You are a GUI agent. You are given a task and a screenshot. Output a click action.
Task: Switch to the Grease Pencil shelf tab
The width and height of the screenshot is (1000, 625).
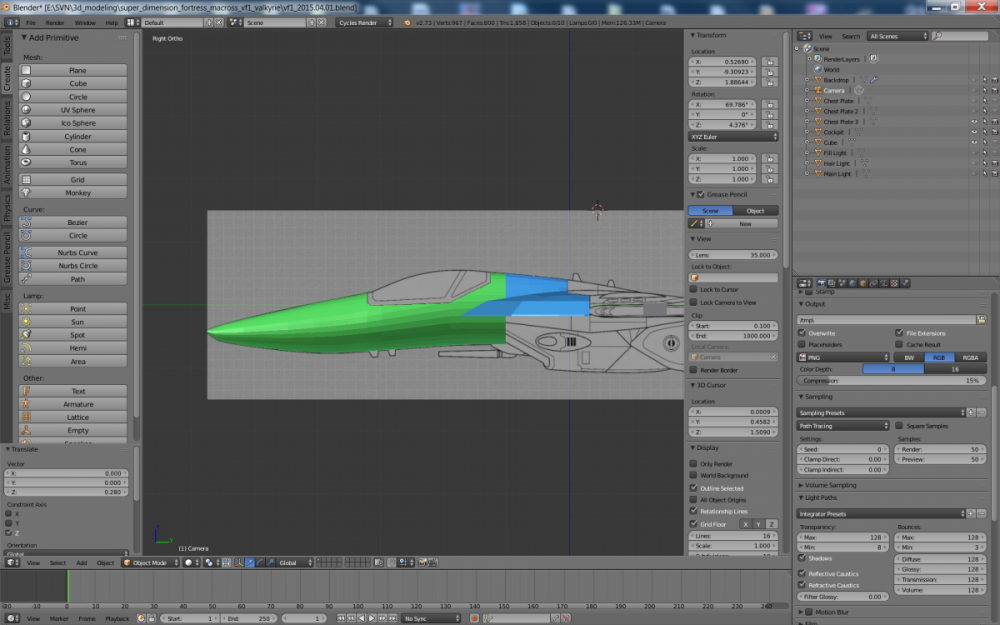7,256
